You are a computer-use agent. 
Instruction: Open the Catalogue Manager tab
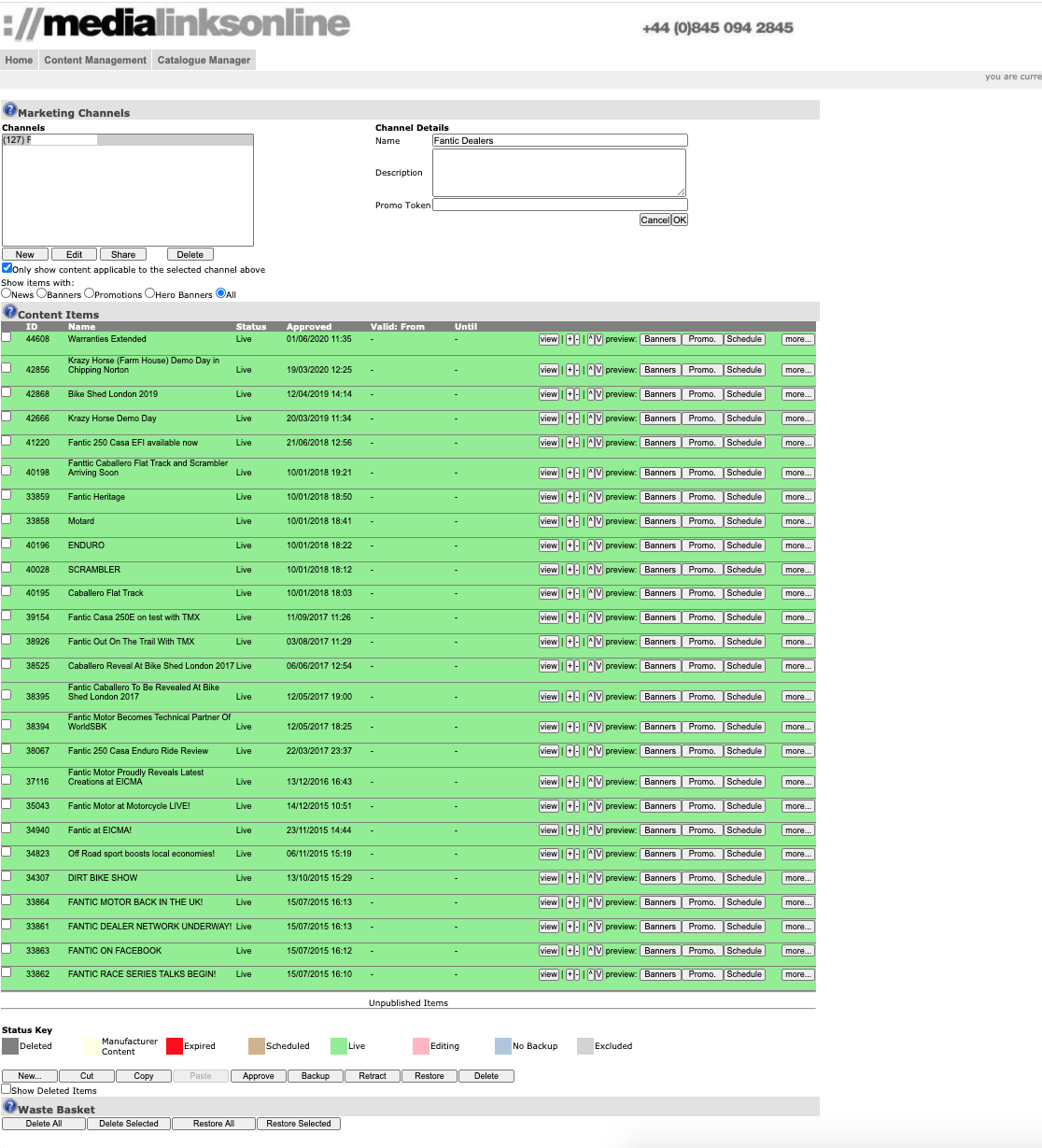[x=204, y=60]
